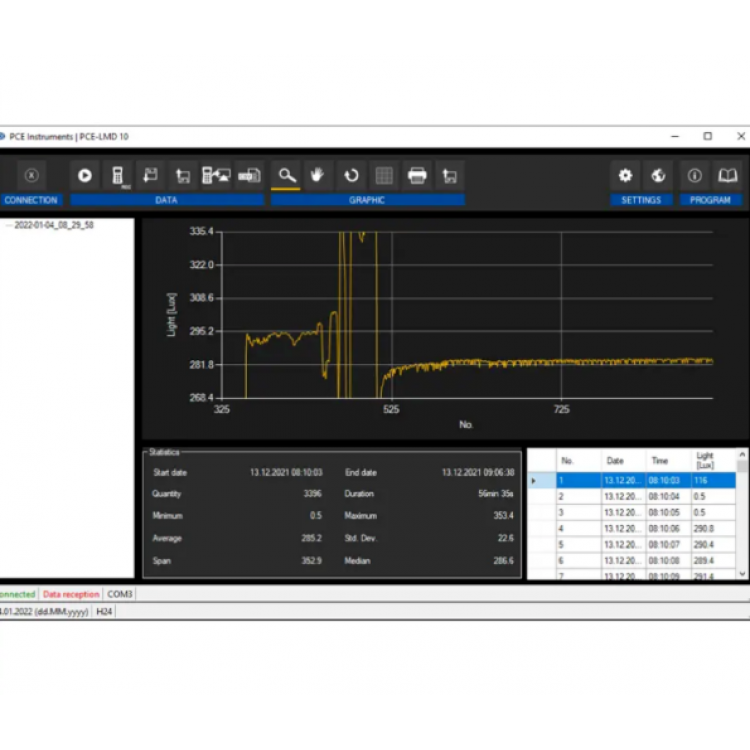
Task: Click the load data from file icon
Action: tap(151, 176)
